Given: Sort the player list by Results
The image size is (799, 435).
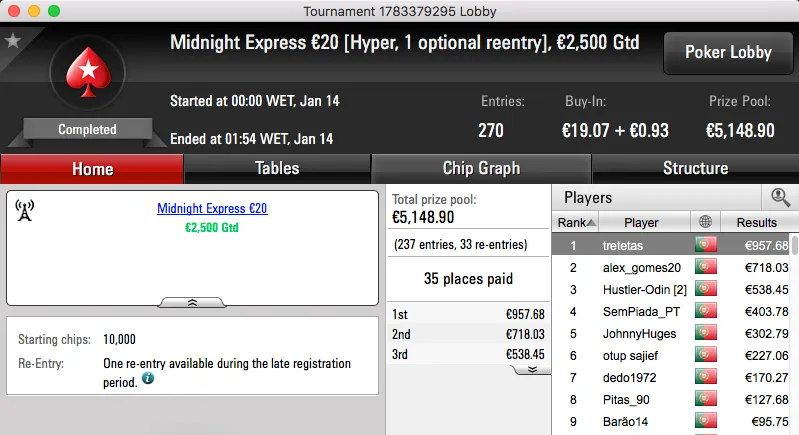Looking at the screenshot, I should [756, 222].
